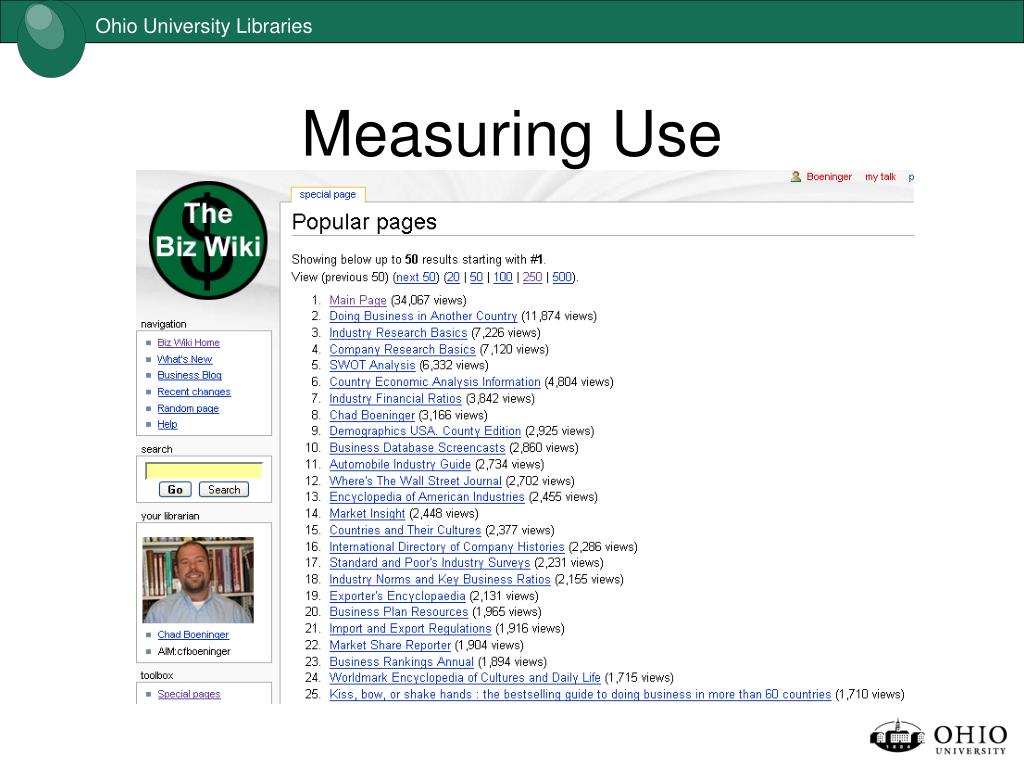The image size is (1024, 768).
Task: Open What's New in navigation
Action: point(184,359)
